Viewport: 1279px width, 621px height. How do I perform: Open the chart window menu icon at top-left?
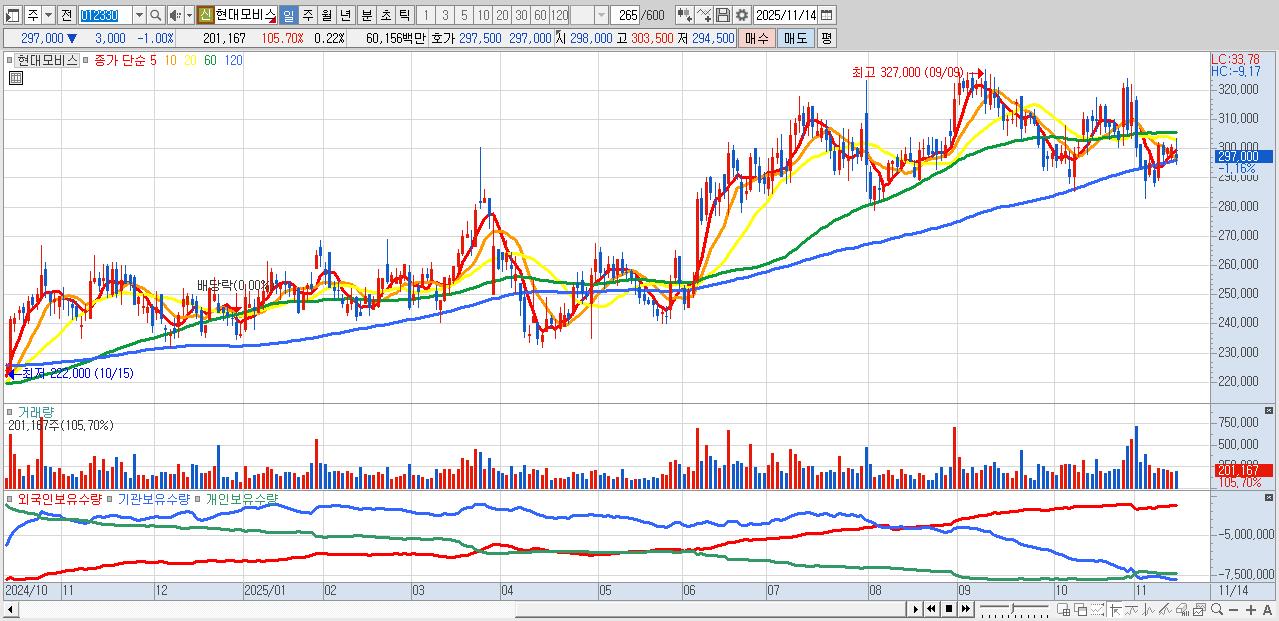(x=13, y=15)
